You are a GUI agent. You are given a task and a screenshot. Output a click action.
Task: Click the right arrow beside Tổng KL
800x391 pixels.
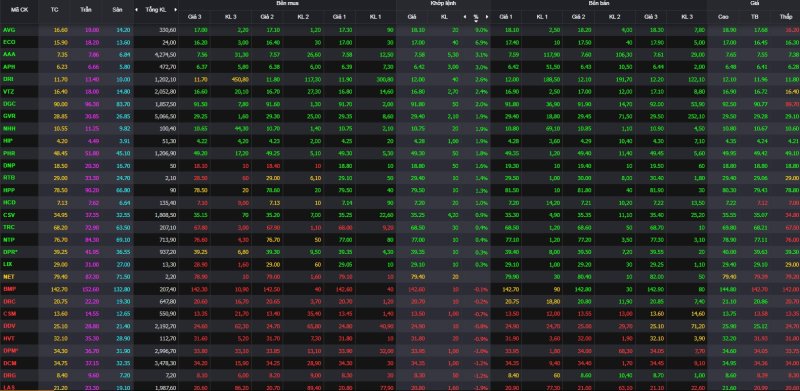pos(176,10)
